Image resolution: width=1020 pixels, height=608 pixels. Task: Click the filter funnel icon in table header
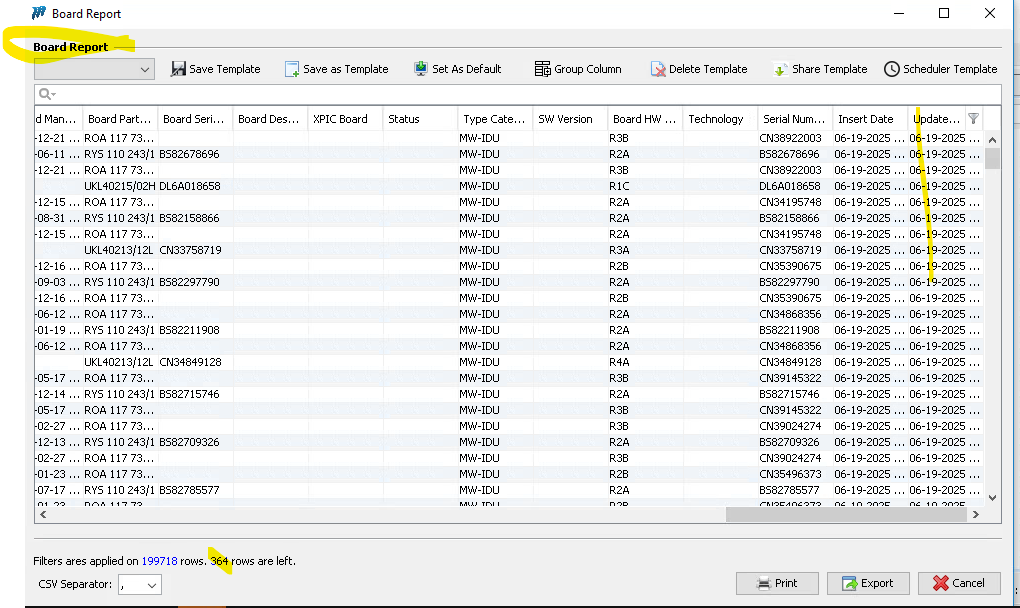[973, 118]
